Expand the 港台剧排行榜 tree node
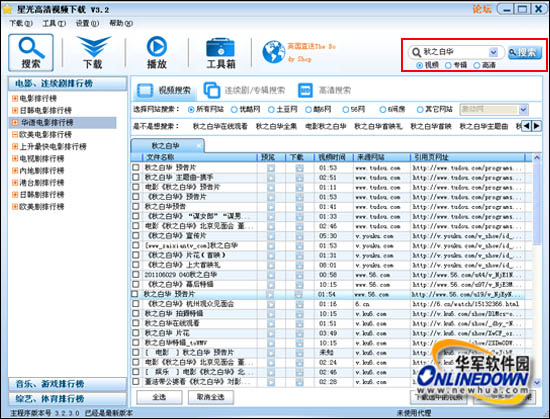Viewport: 550px width, 419px height. coord(15,182)
